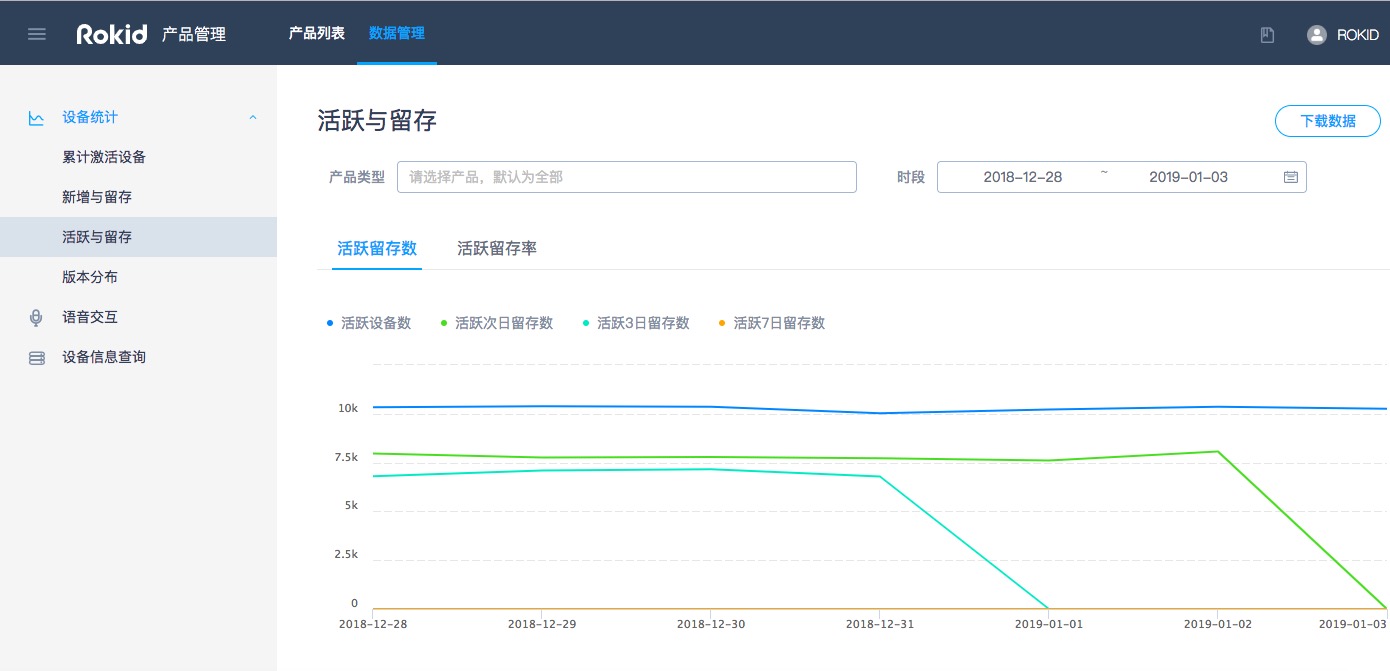Open 版本分布 in the sidebar
The height and width of the screenshot is (671, 1390).
click(90, 277)
